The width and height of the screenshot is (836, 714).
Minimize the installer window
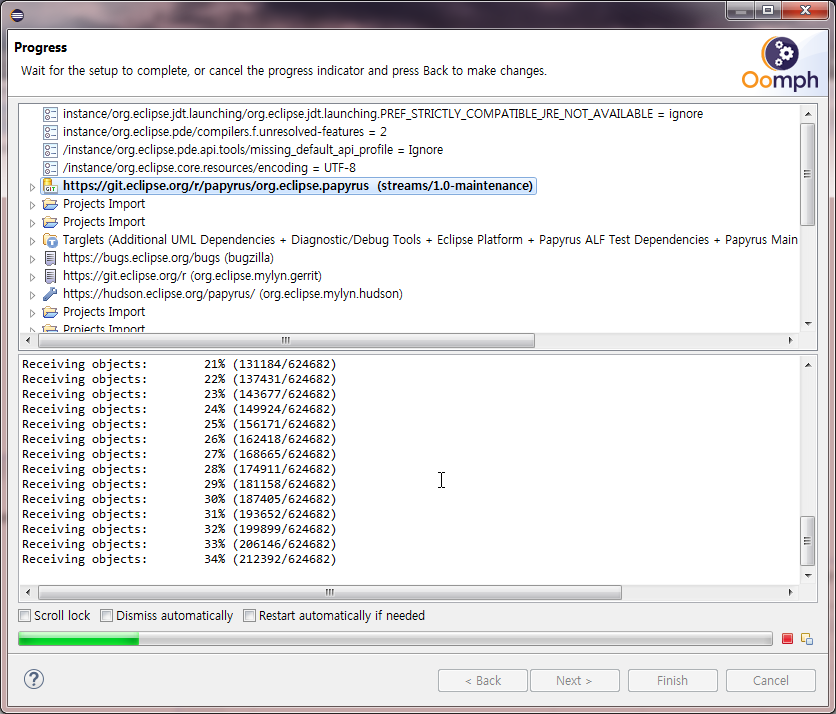741,10
